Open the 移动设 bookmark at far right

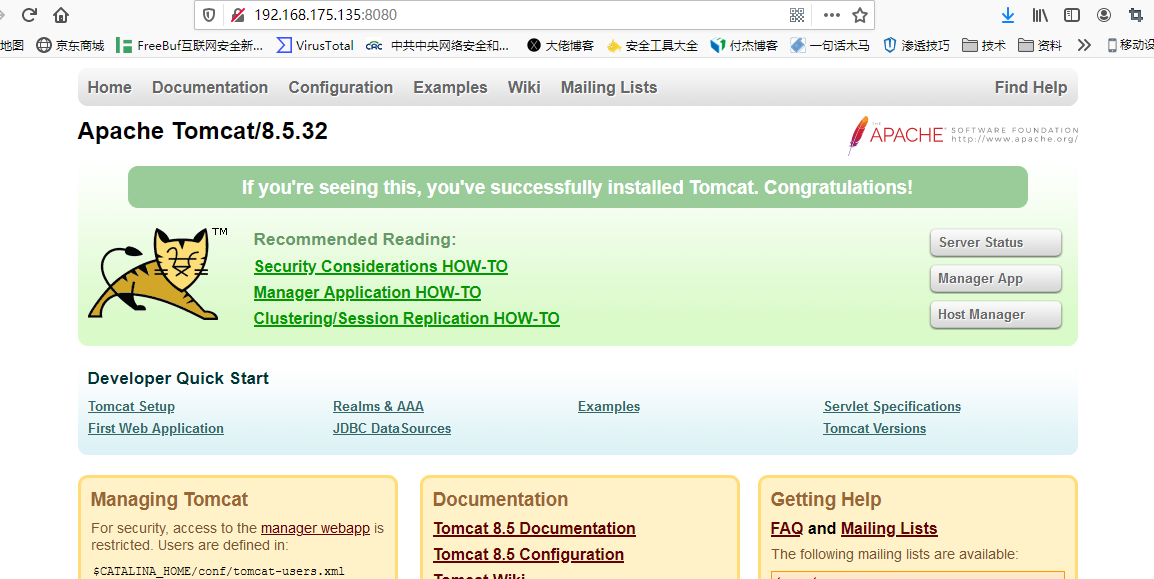[x=1130, y=46]
